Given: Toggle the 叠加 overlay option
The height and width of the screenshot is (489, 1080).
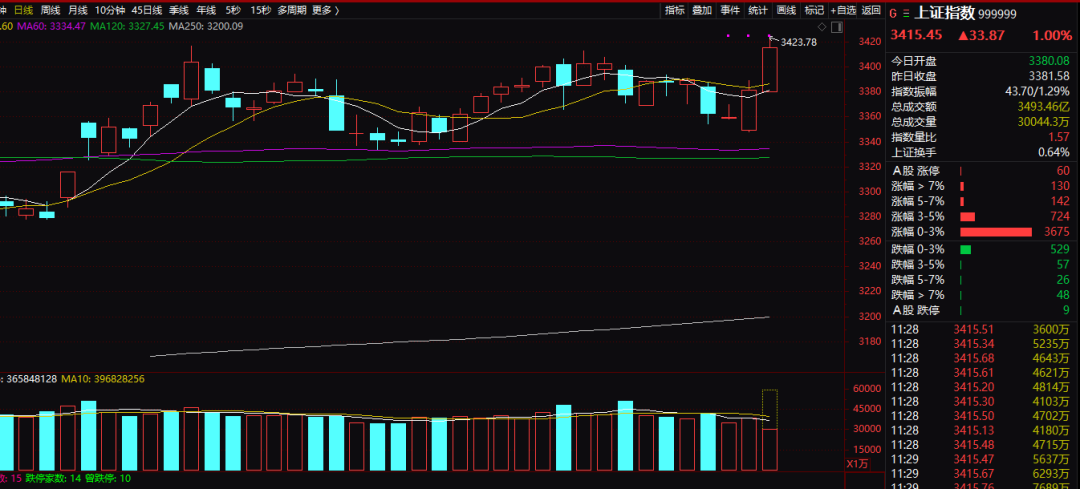Looking at the screenshot, I should (x=701, y=10).
